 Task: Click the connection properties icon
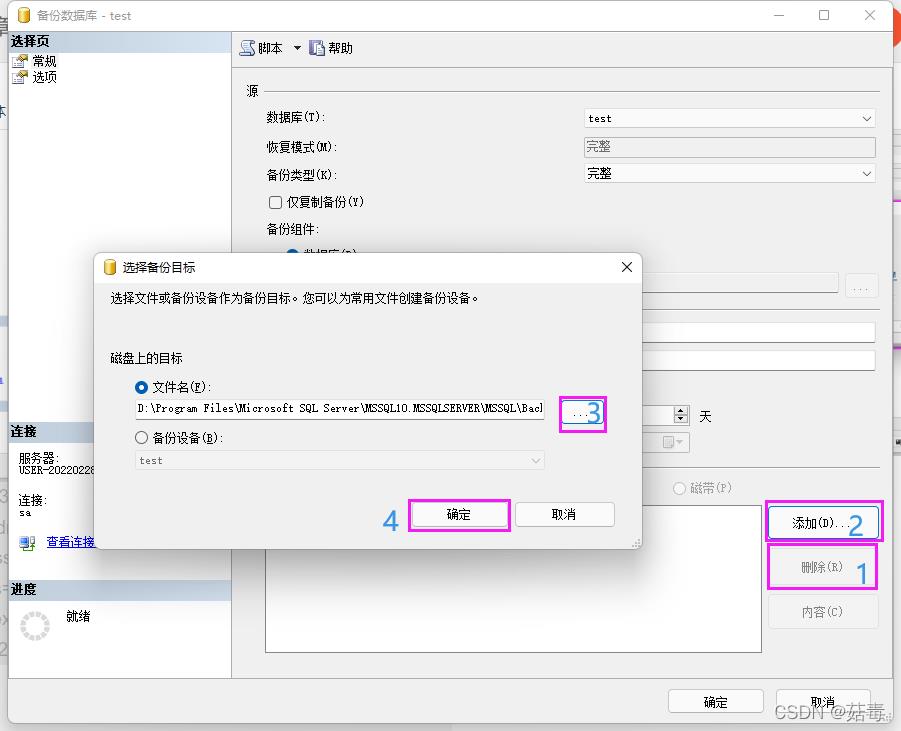[x=27, y=543]
